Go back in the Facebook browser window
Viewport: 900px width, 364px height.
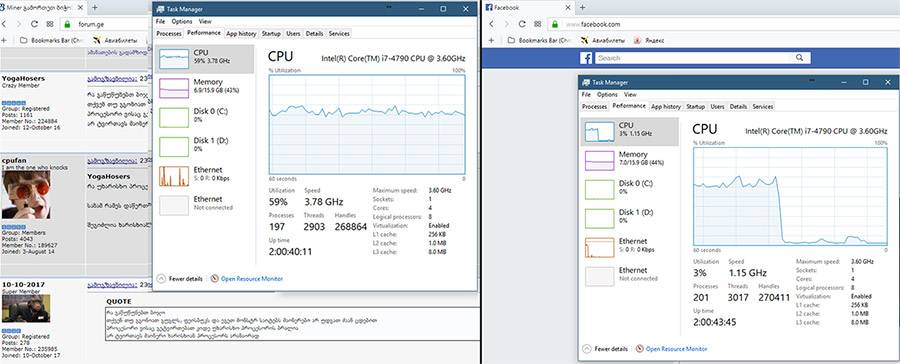point(491,24)
